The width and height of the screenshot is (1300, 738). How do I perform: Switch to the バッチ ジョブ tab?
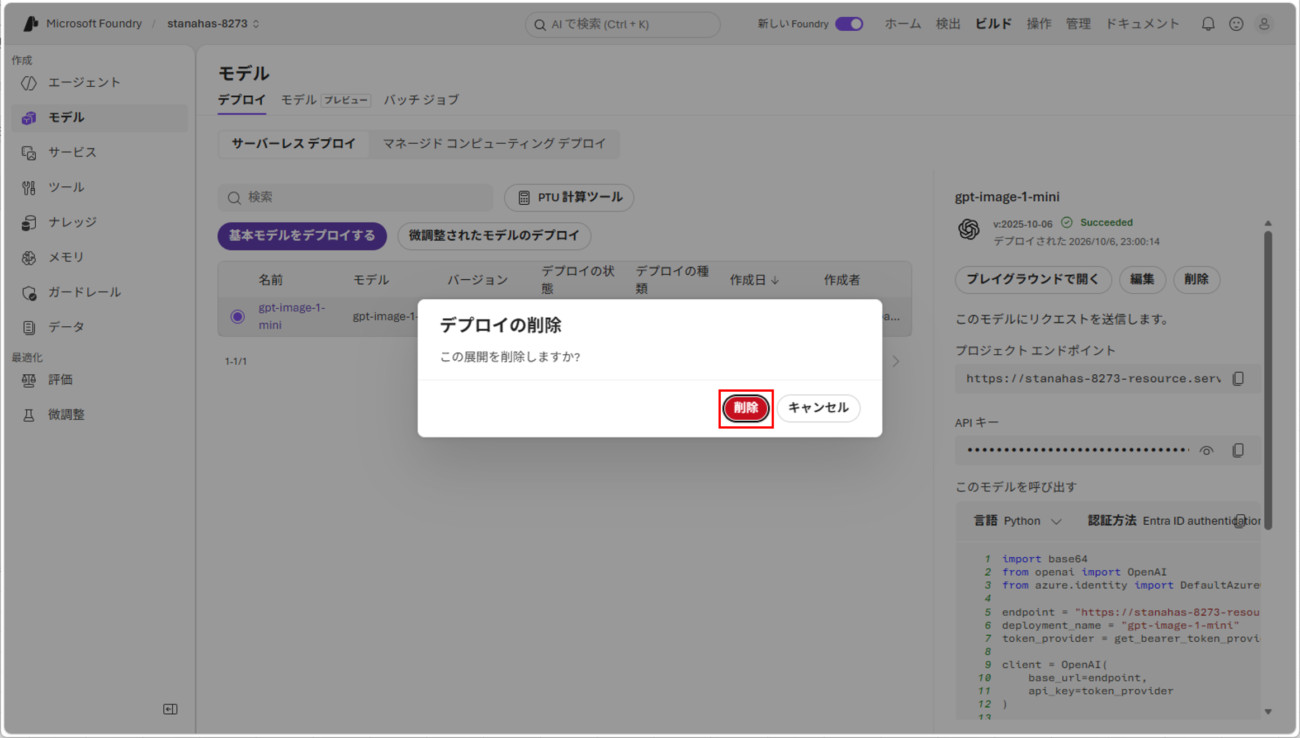(422, 100)
